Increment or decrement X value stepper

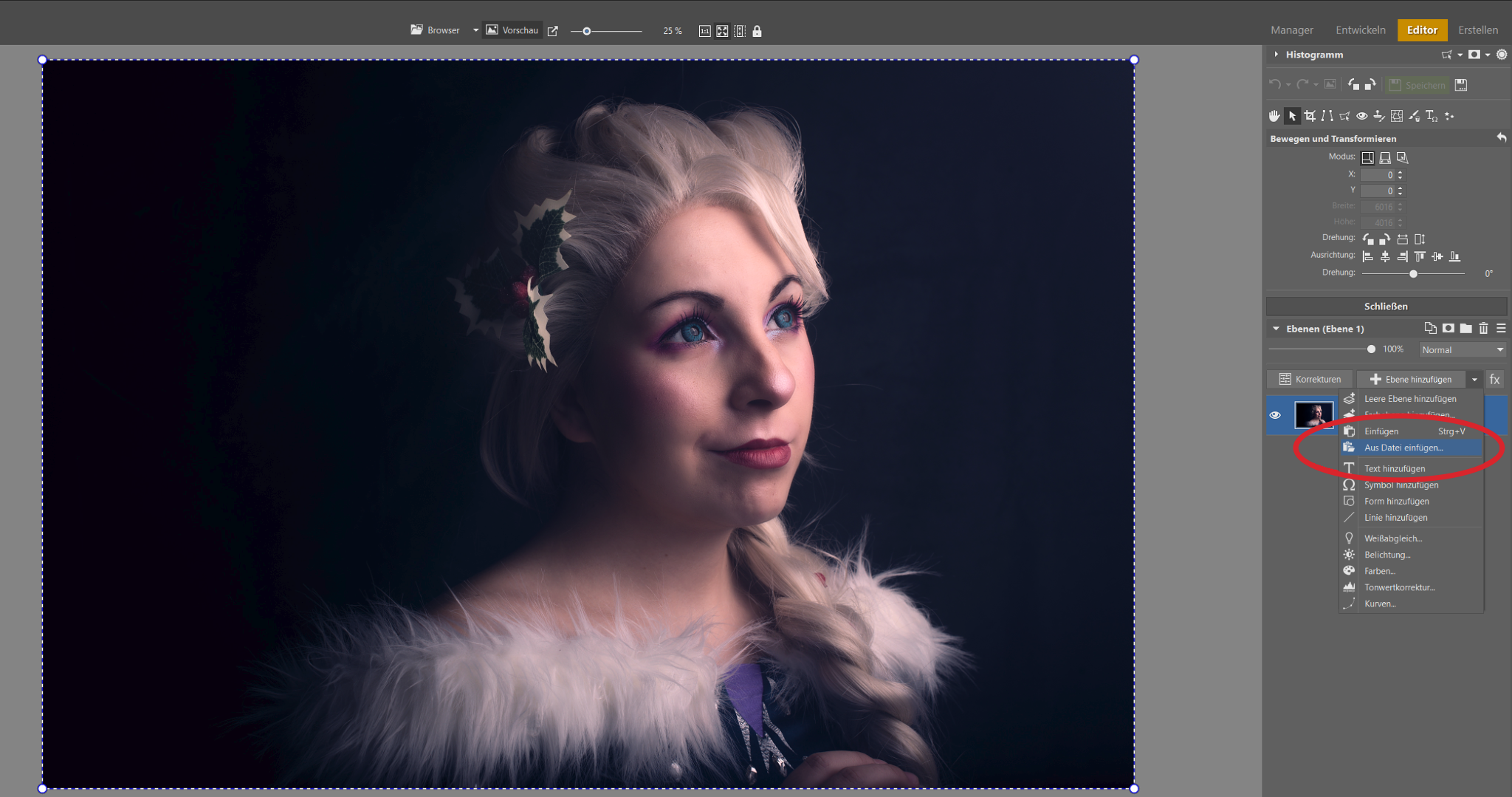[x=1400, y=175]
